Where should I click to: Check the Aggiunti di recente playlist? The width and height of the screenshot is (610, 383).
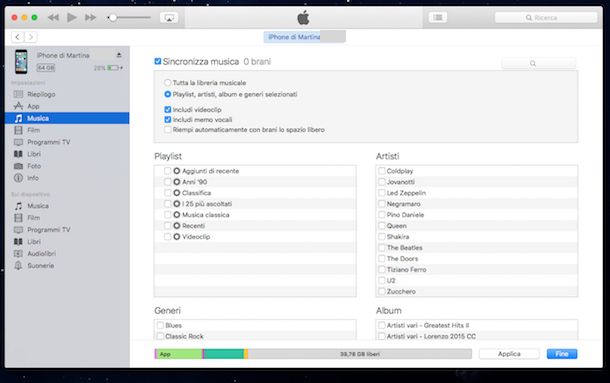(168, 171)
